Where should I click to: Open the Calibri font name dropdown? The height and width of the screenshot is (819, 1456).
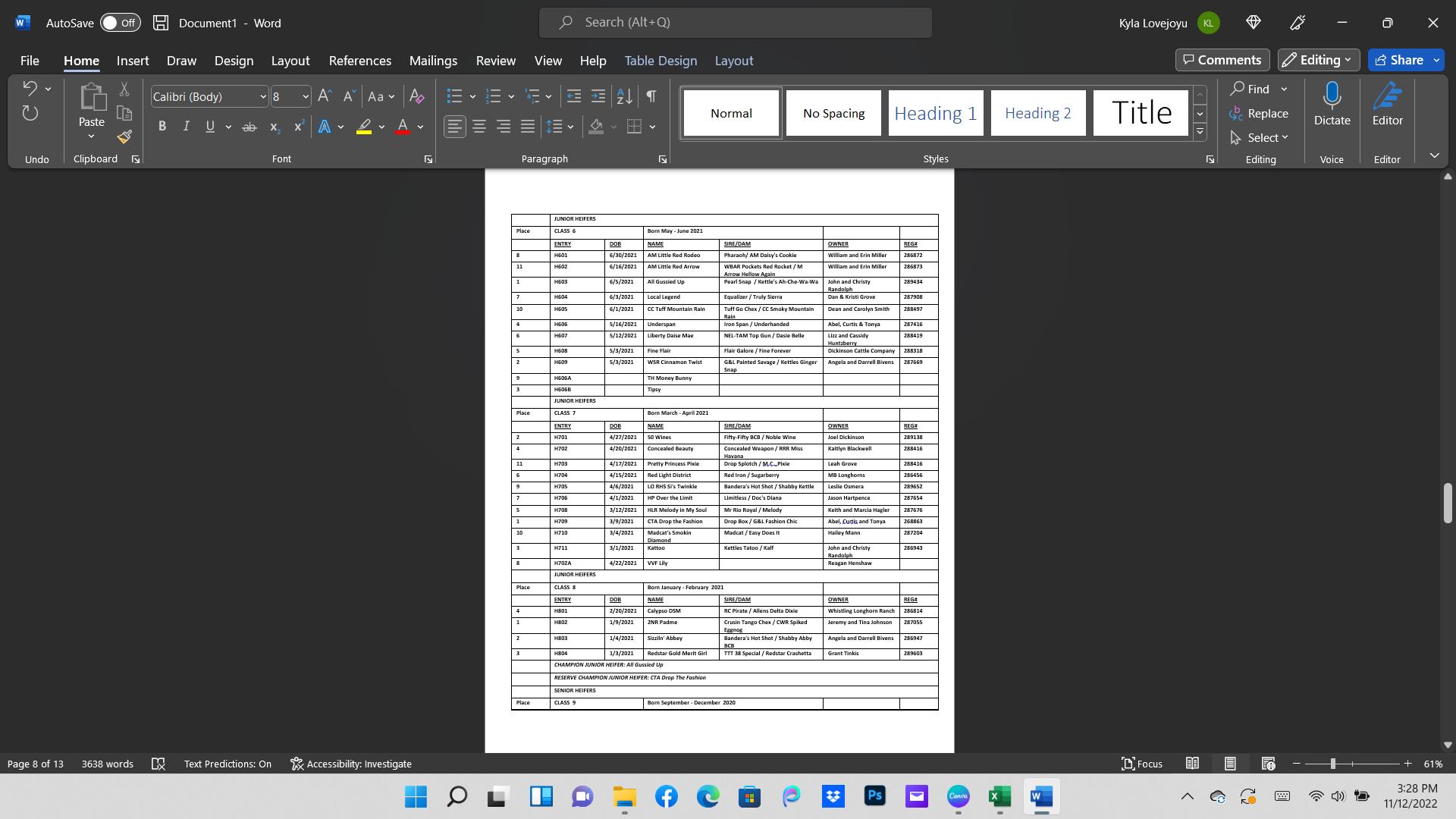(x=263, y=97)
